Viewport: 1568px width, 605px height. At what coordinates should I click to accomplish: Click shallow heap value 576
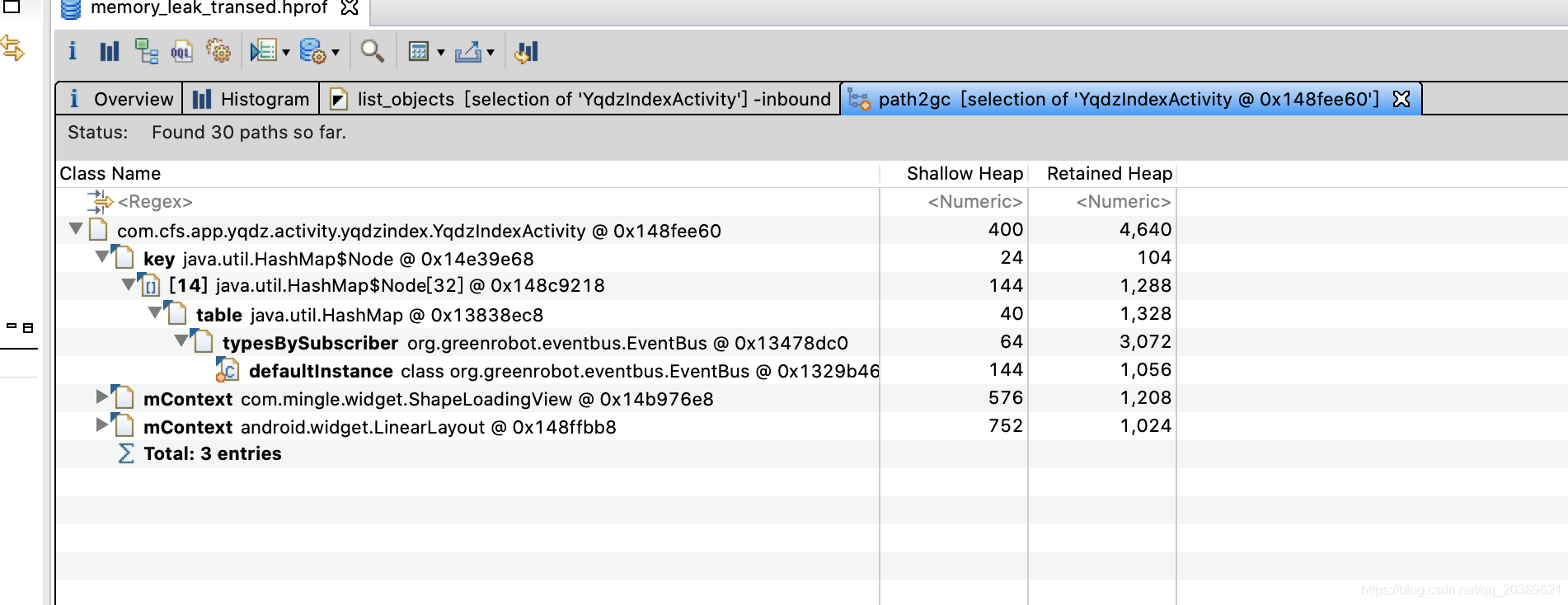click(1005, 398)
